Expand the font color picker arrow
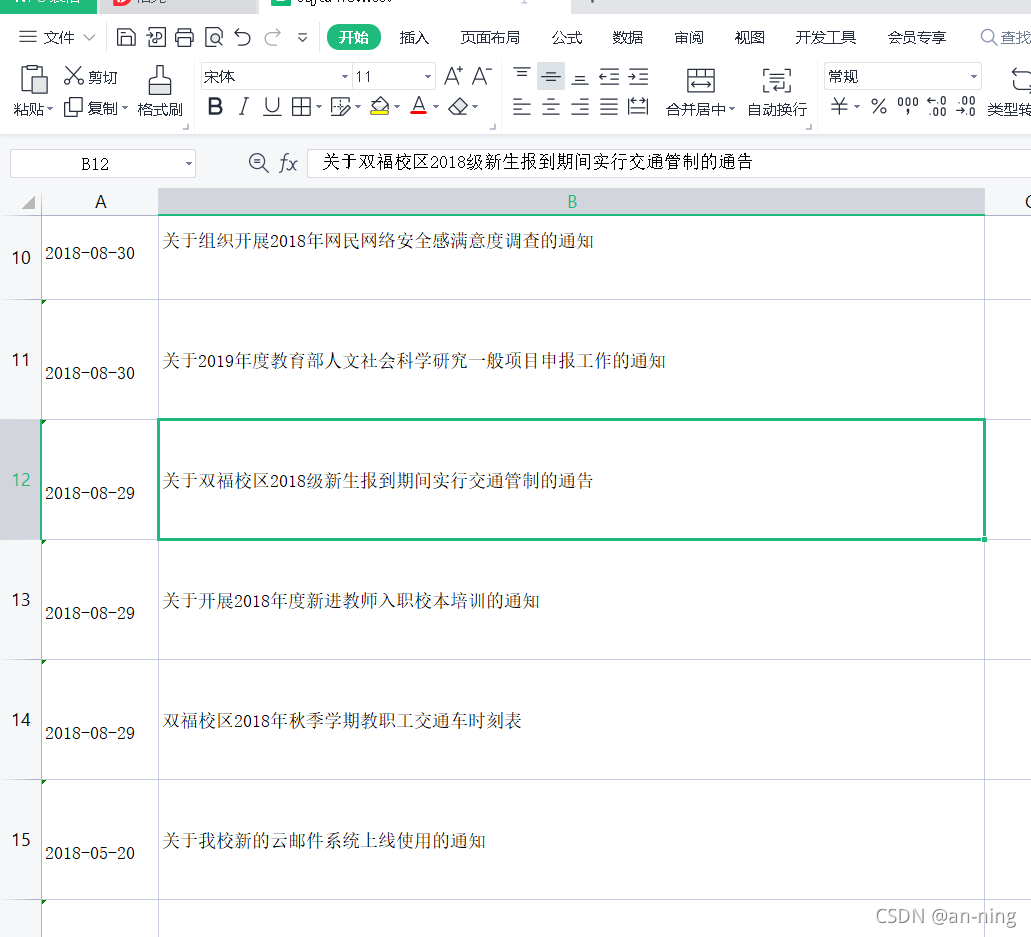Screen dimensions: 1031x937 435,107
